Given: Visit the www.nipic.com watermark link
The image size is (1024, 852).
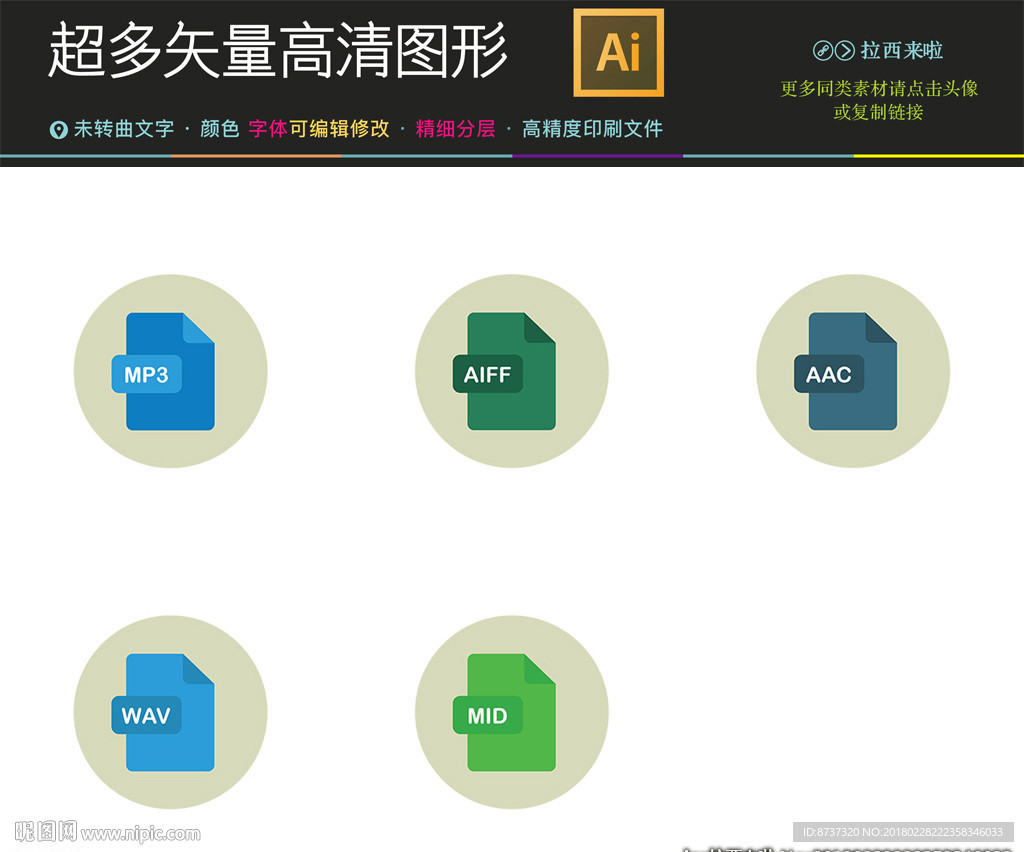Looking at the screenshot, I should tap(140, 833).
